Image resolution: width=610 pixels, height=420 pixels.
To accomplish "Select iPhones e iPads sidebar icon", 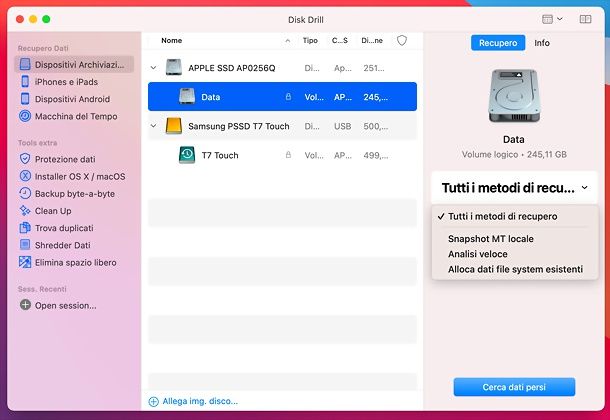I will [25, 82].
